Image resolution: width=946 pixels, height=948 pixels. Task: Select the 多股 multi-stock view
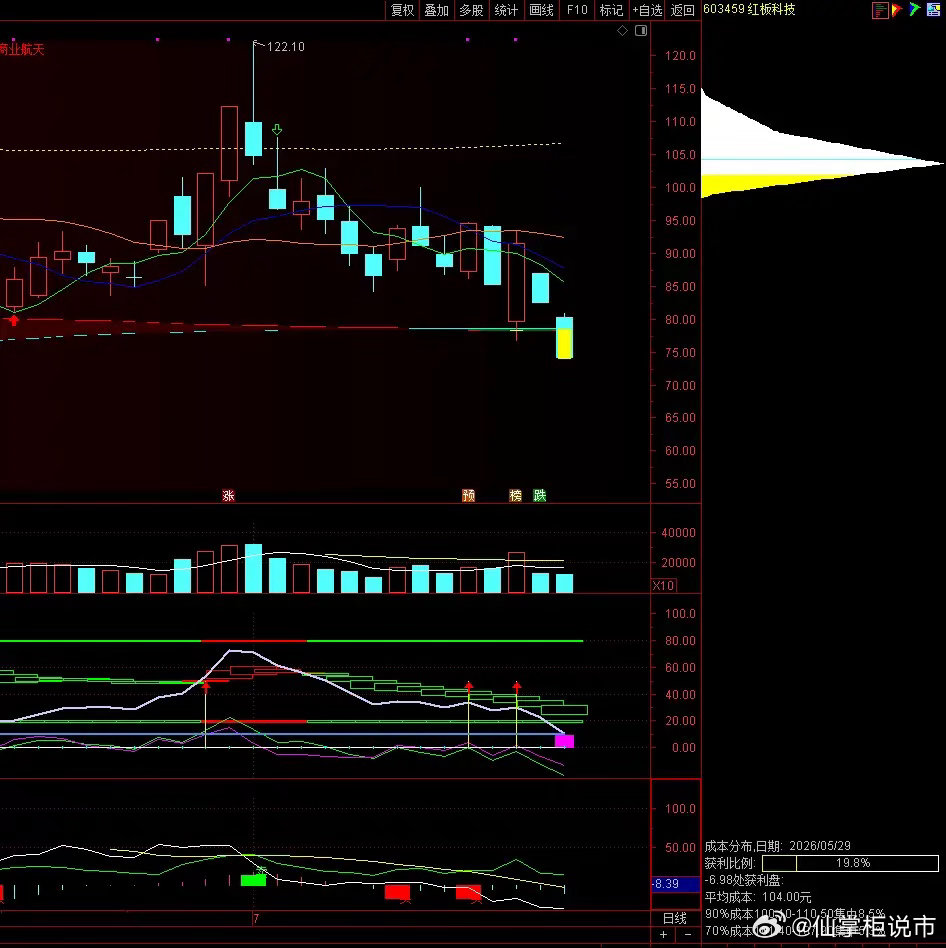point(471,10)
